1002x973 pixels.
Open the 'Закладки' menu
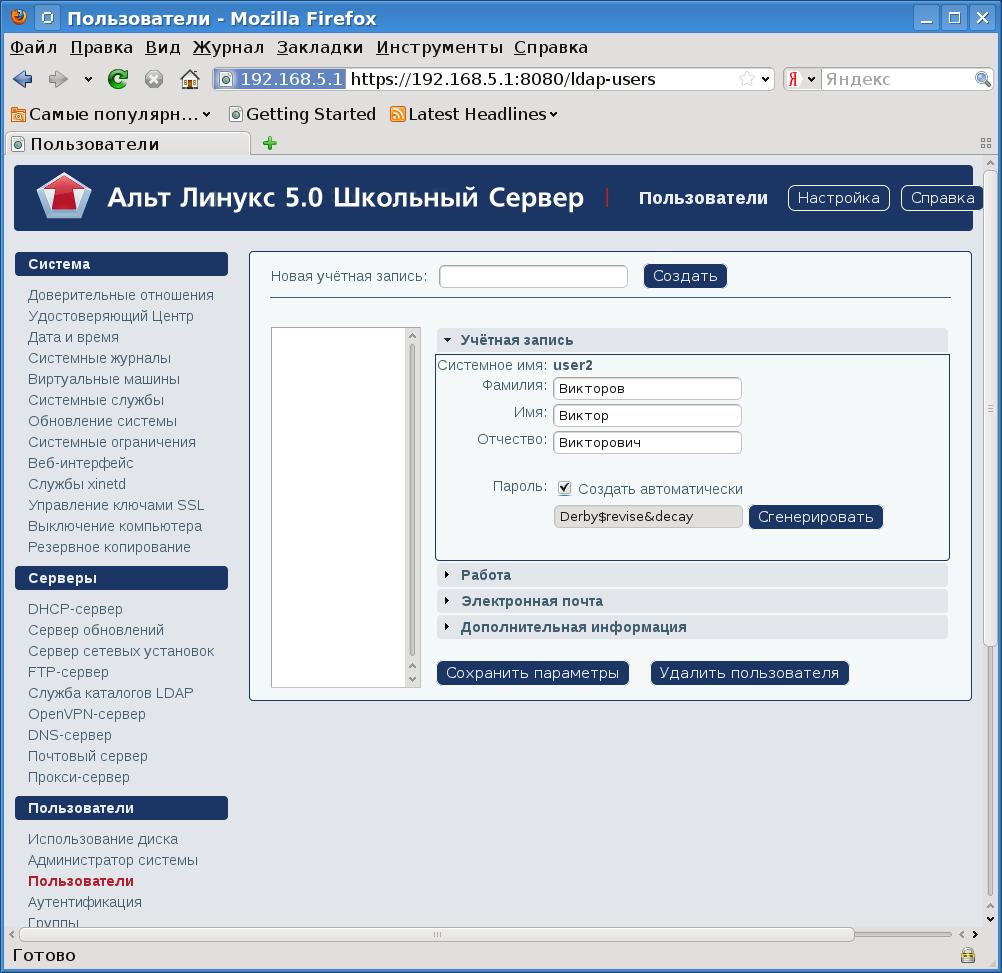coord(320,47)
